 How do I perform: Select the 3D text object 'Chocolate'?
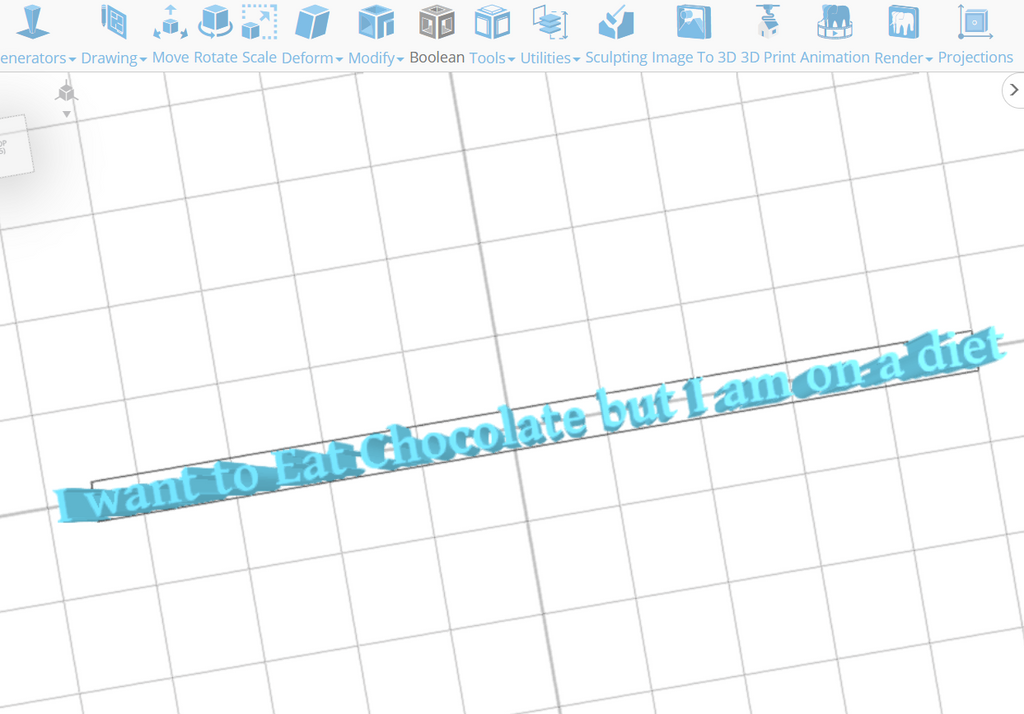[473, 436]
